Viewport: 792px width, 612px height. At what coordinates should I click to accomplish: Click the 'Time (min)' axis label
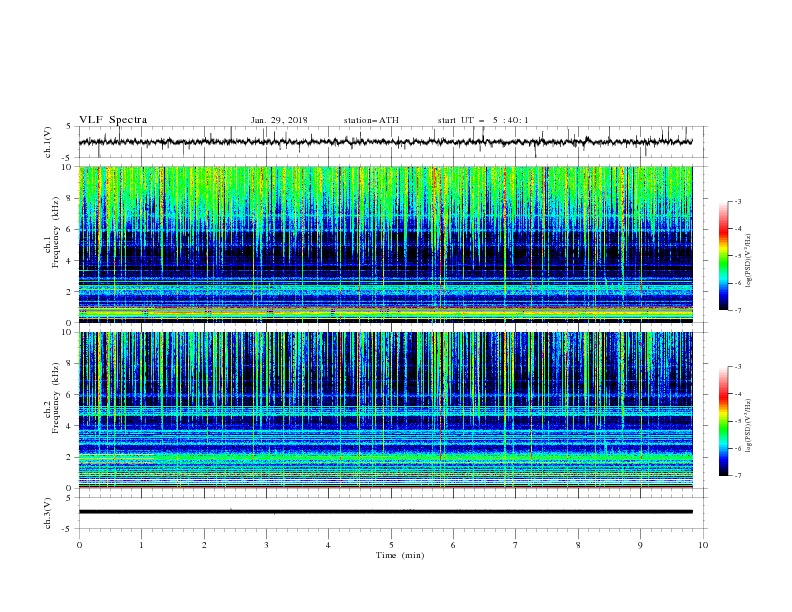tap(400, 555)
